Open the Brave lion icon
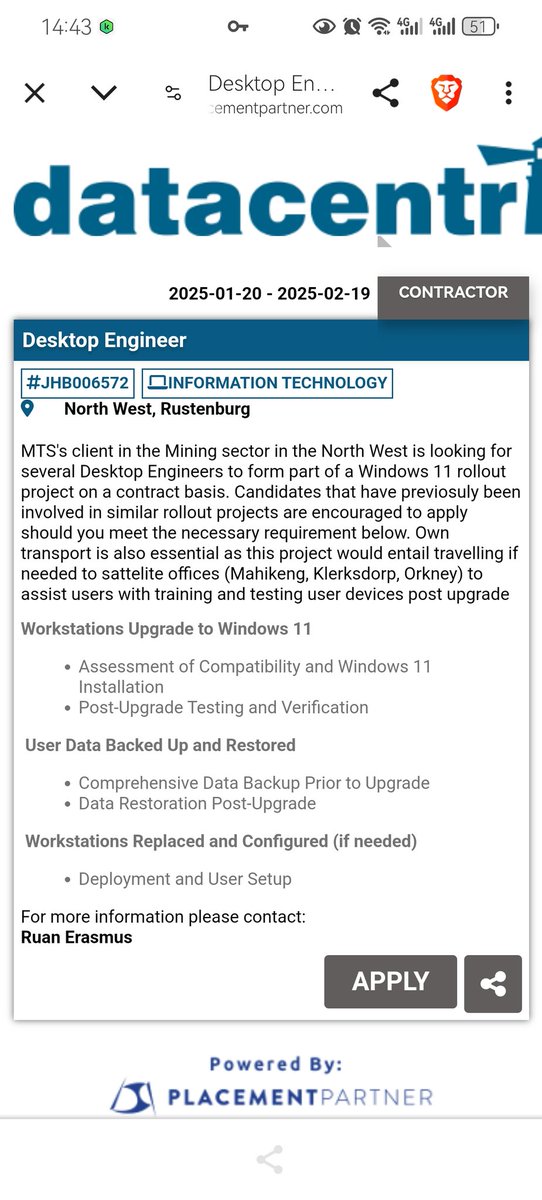Viewport: 542px width, 1200px height. coord(447,93)
